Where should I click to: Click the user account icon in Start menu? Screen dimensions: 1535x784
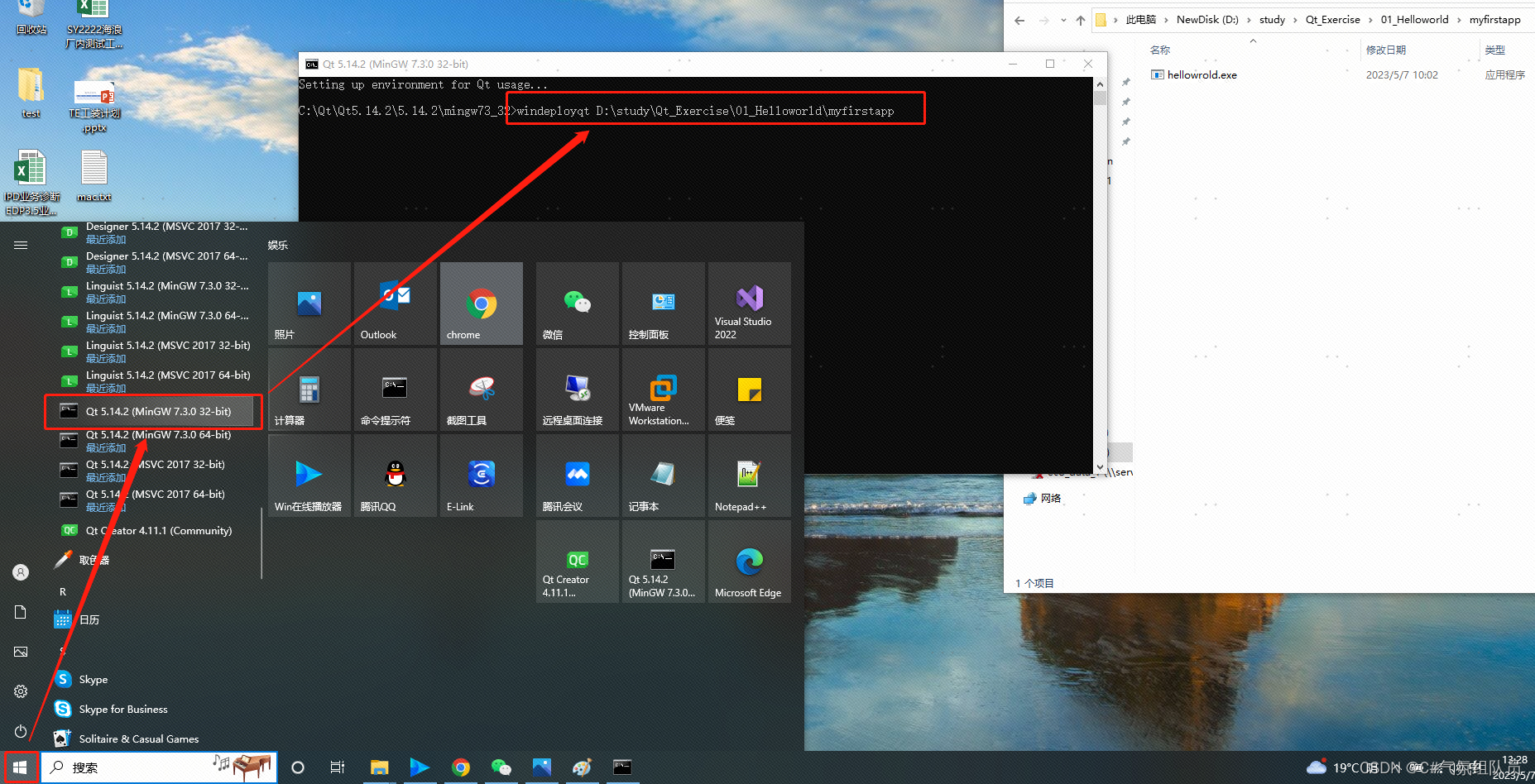(x=21, y=572)
